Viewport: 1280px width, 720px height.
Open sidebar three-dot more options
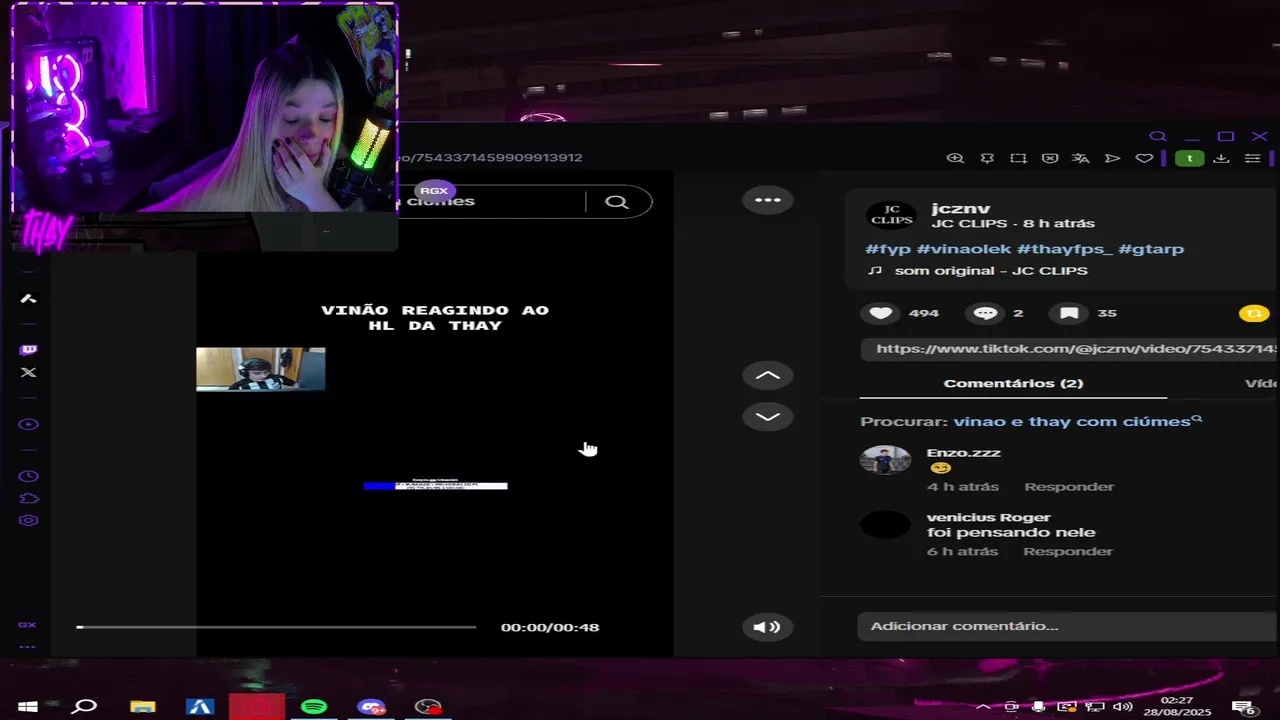point(27,647)
